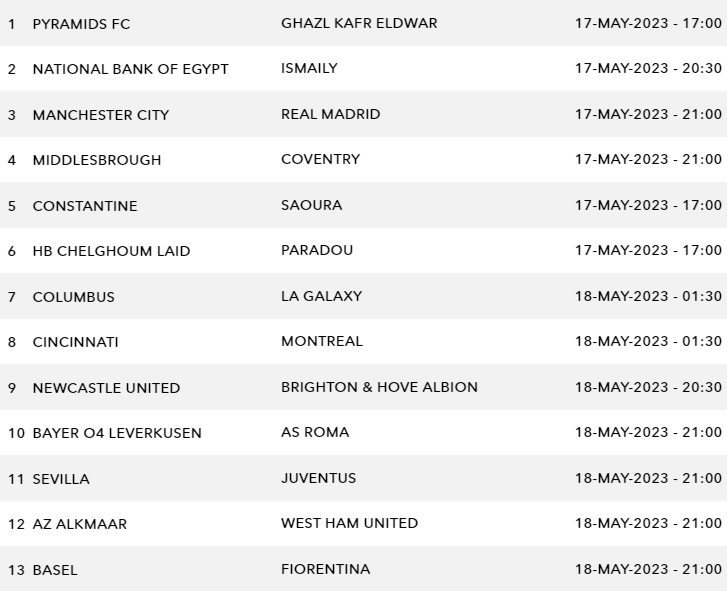Open West Ham United team link
The height and width of the screenshot is (591, 727).
point(349,523)
